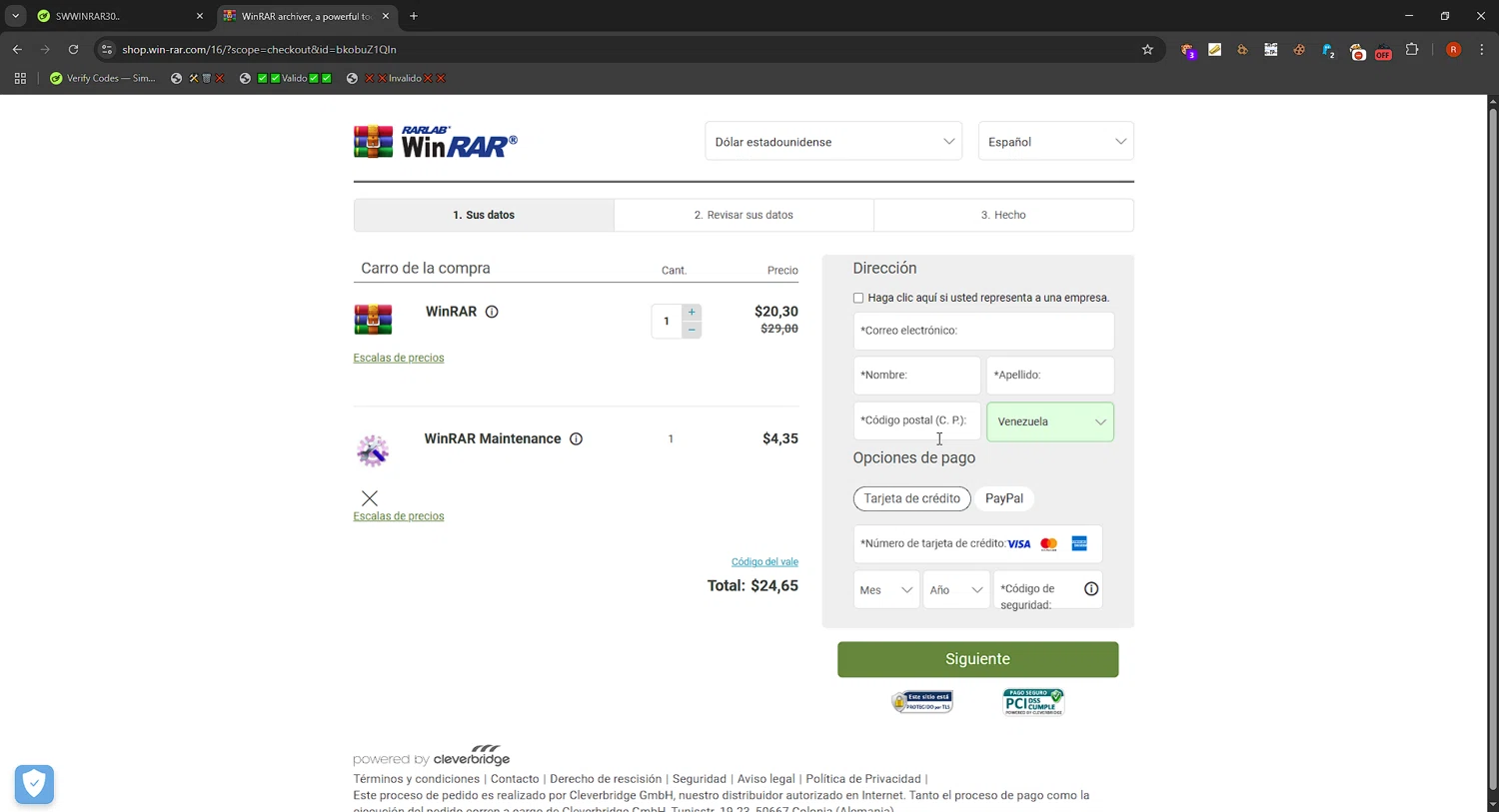Remove WinRAR Maintenance from the cart
This screenshot has height=812, width=1499.
pos(370,497)
